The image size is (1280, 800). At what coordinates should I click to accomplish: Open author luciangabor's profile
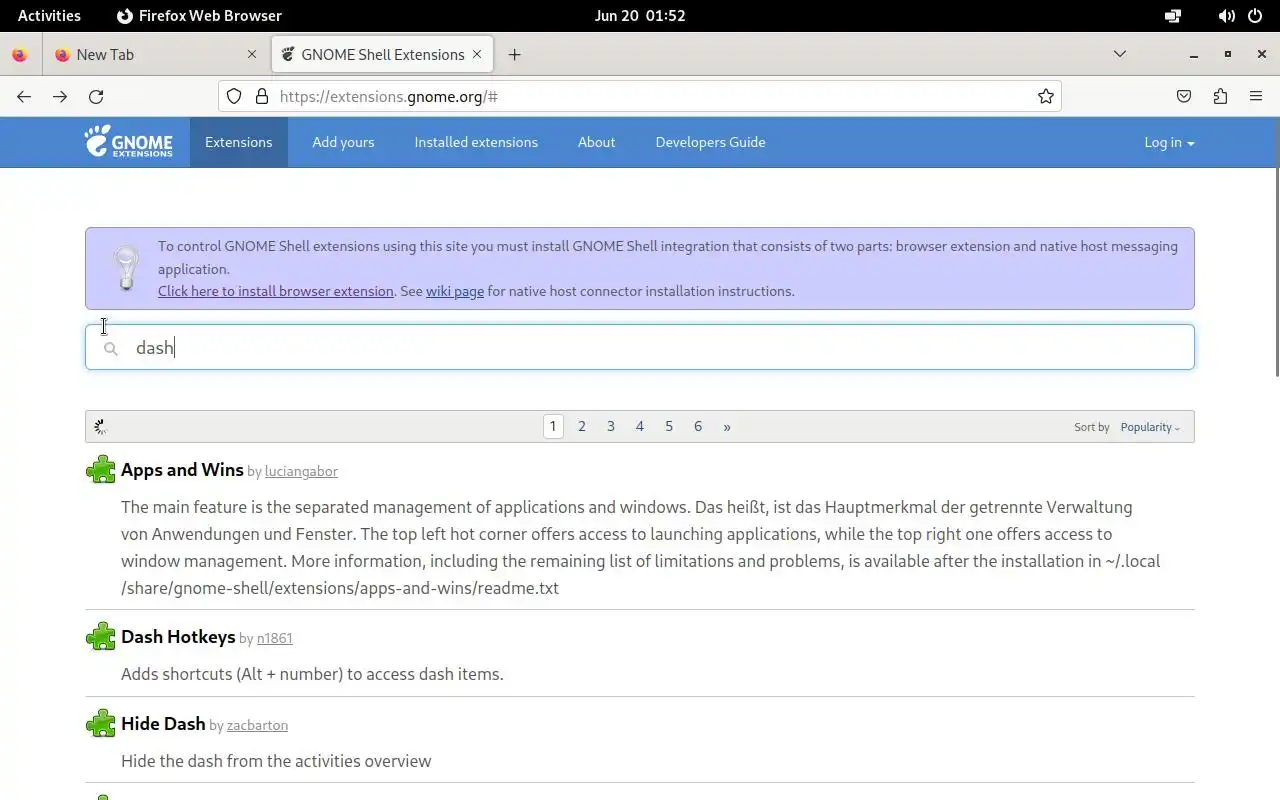pos(301,471)
